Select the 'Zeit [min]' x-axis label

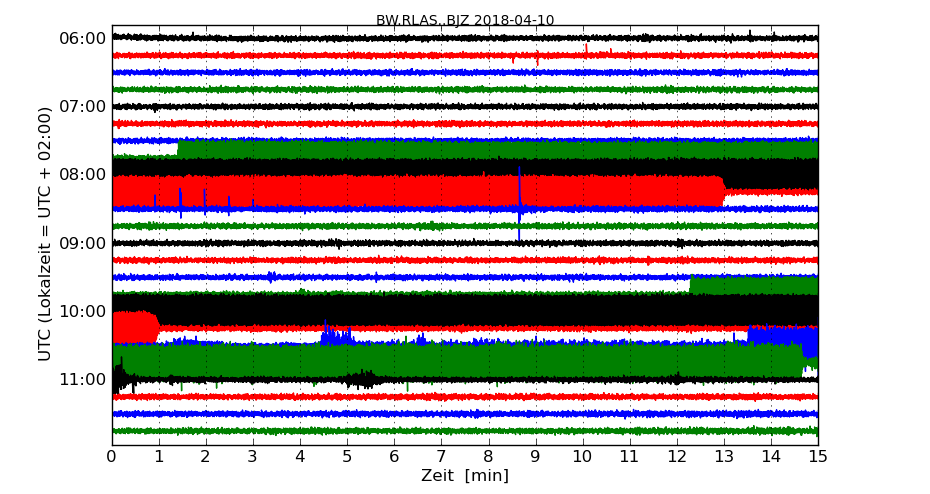click(x=465, y=476)
